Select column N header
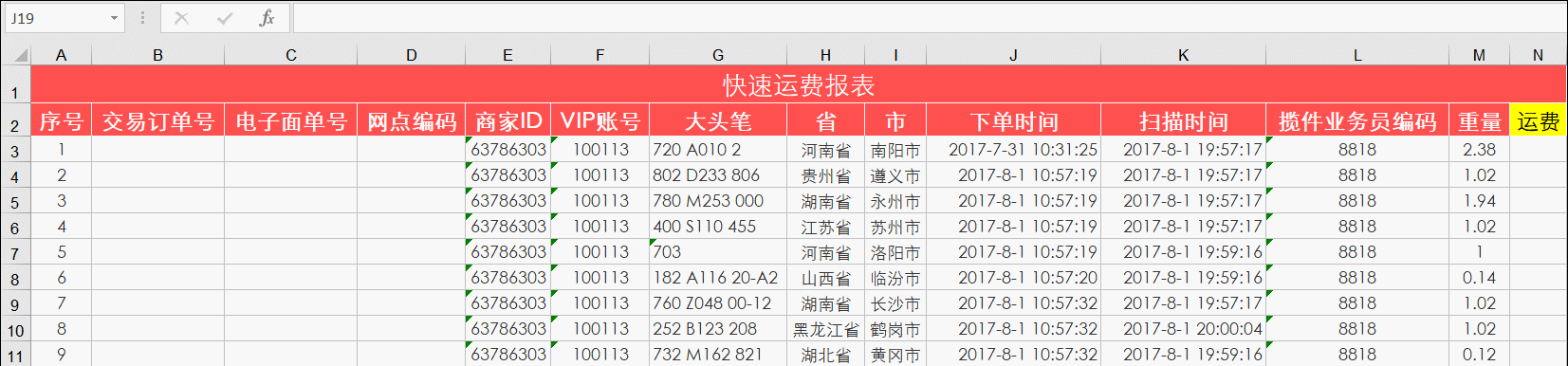Viewport: 1568px width, 366px height. click(x=1538, y=55)
